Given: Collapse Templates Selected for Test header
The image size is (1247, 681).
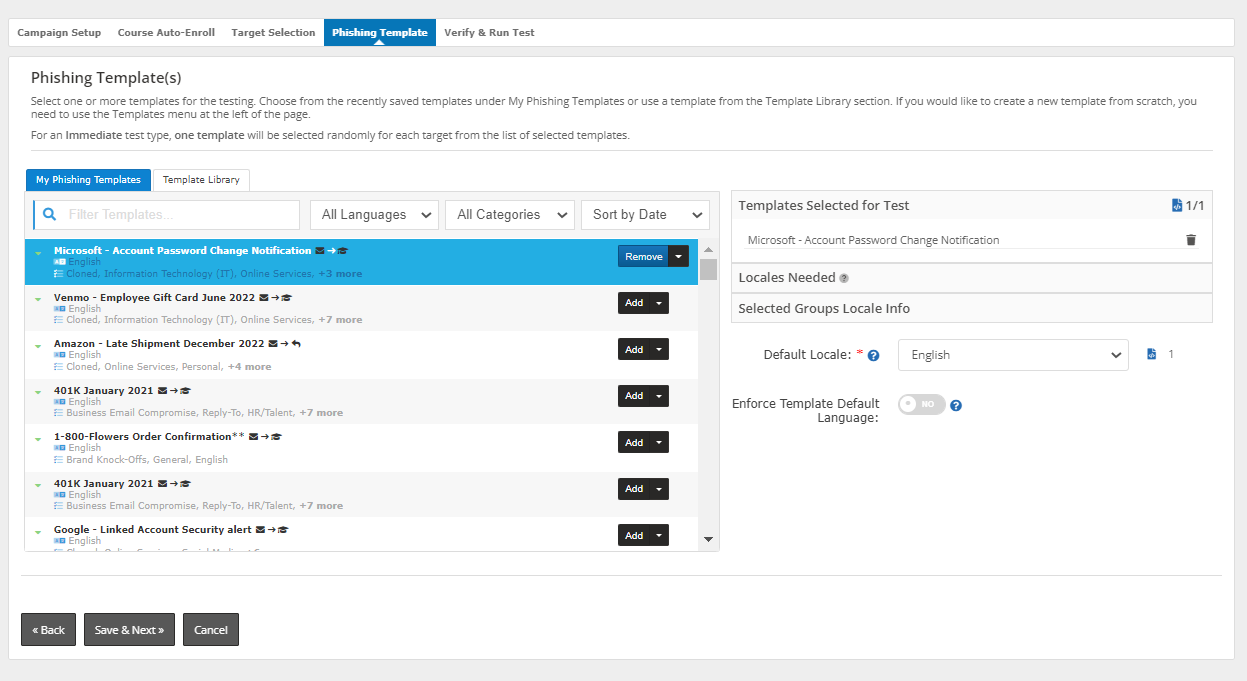Looking at the screenshot, I should (972, 205).
